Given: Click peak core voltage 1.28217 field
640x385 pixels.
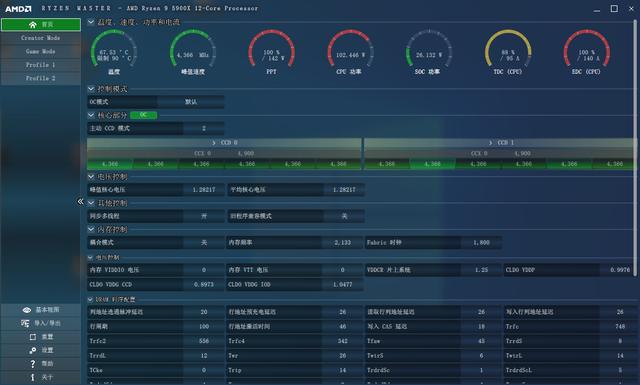Looking at the screenshot, I should [204, 190].
